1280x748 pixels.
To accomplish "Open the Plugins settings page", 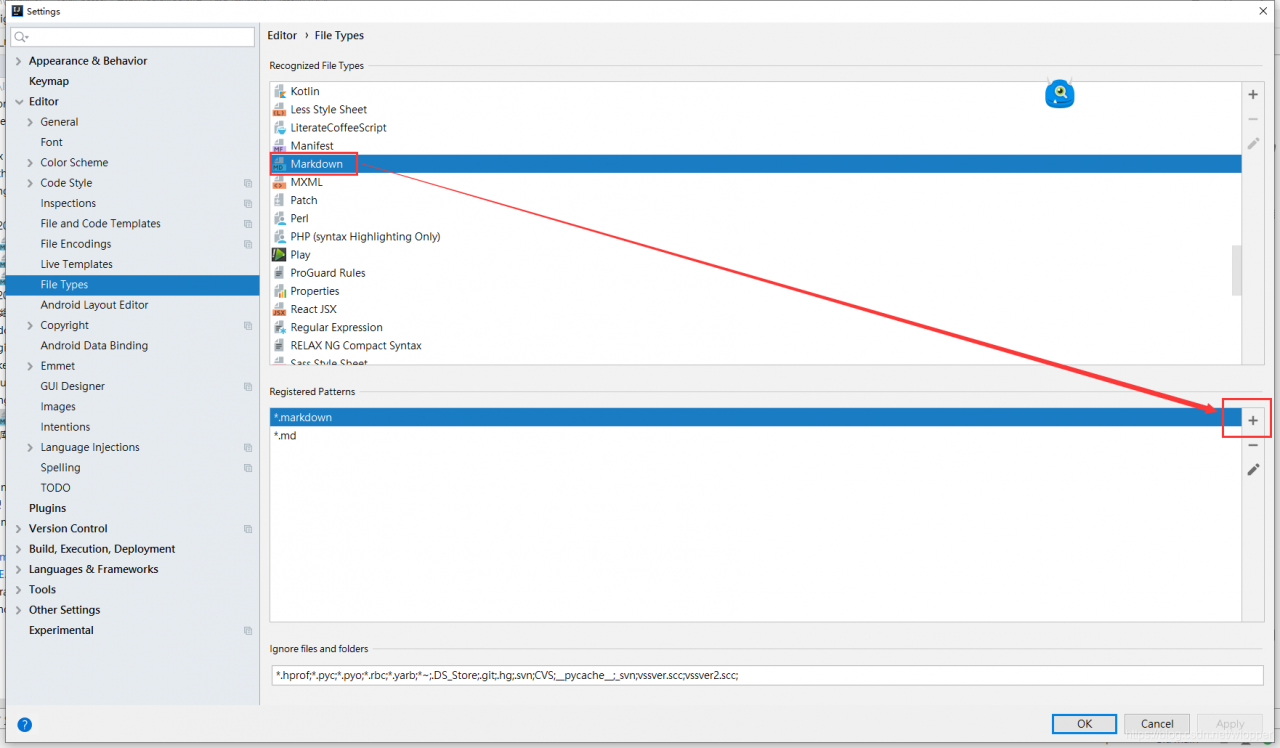I will click(x=48, y=508).
